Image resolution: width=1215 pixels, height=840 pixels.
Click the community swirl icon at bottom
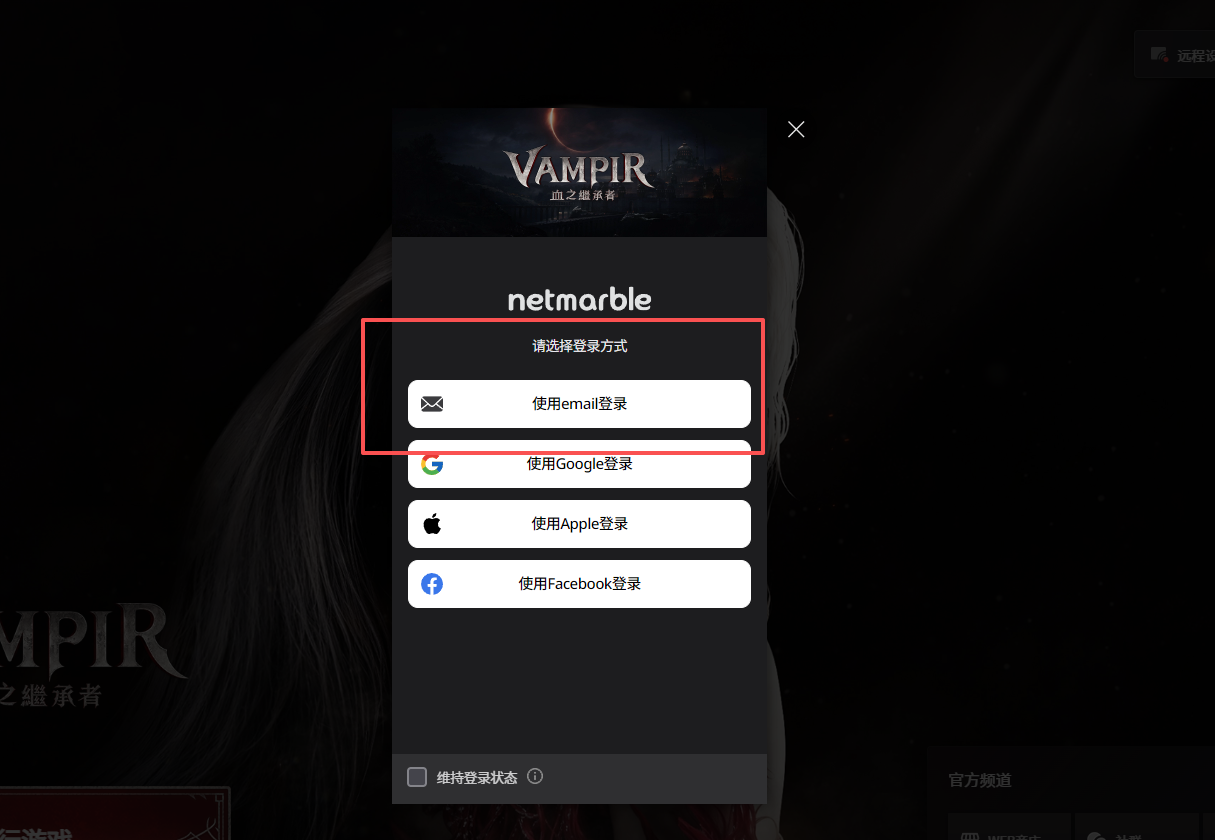click(x=1096, y=836)
